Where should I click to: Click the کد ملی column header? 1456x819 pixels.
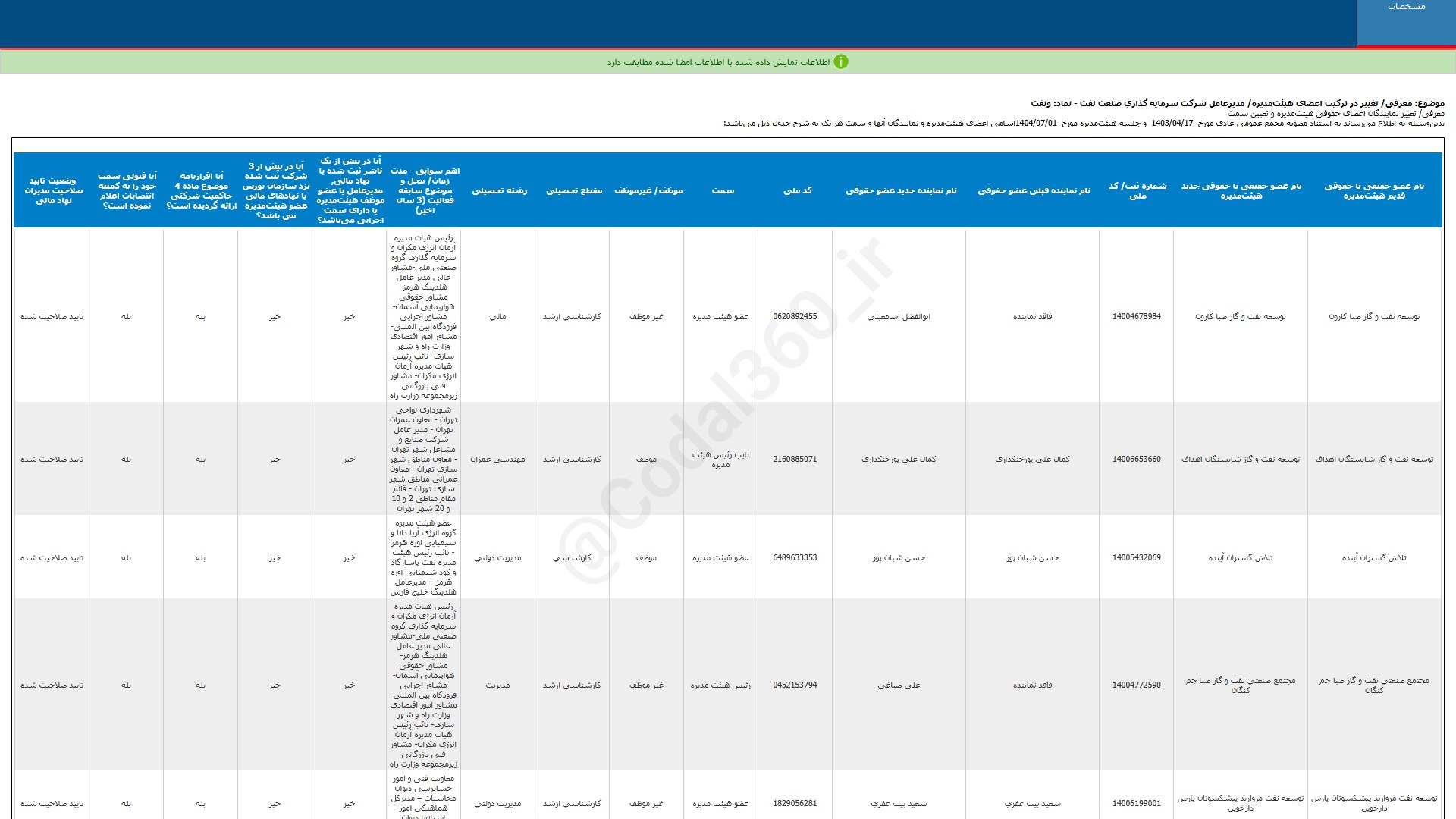point(797,190)
